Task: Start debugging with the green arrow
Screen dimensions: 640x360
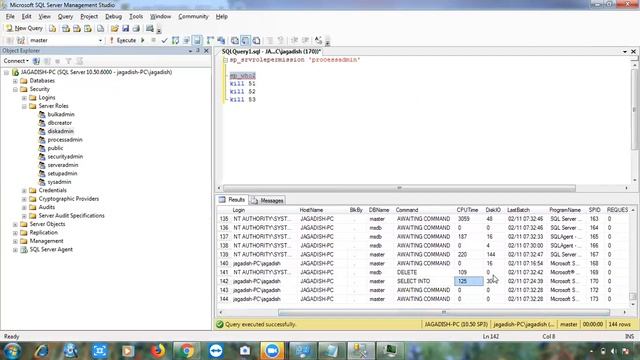Action: click(x=143, y=40)
